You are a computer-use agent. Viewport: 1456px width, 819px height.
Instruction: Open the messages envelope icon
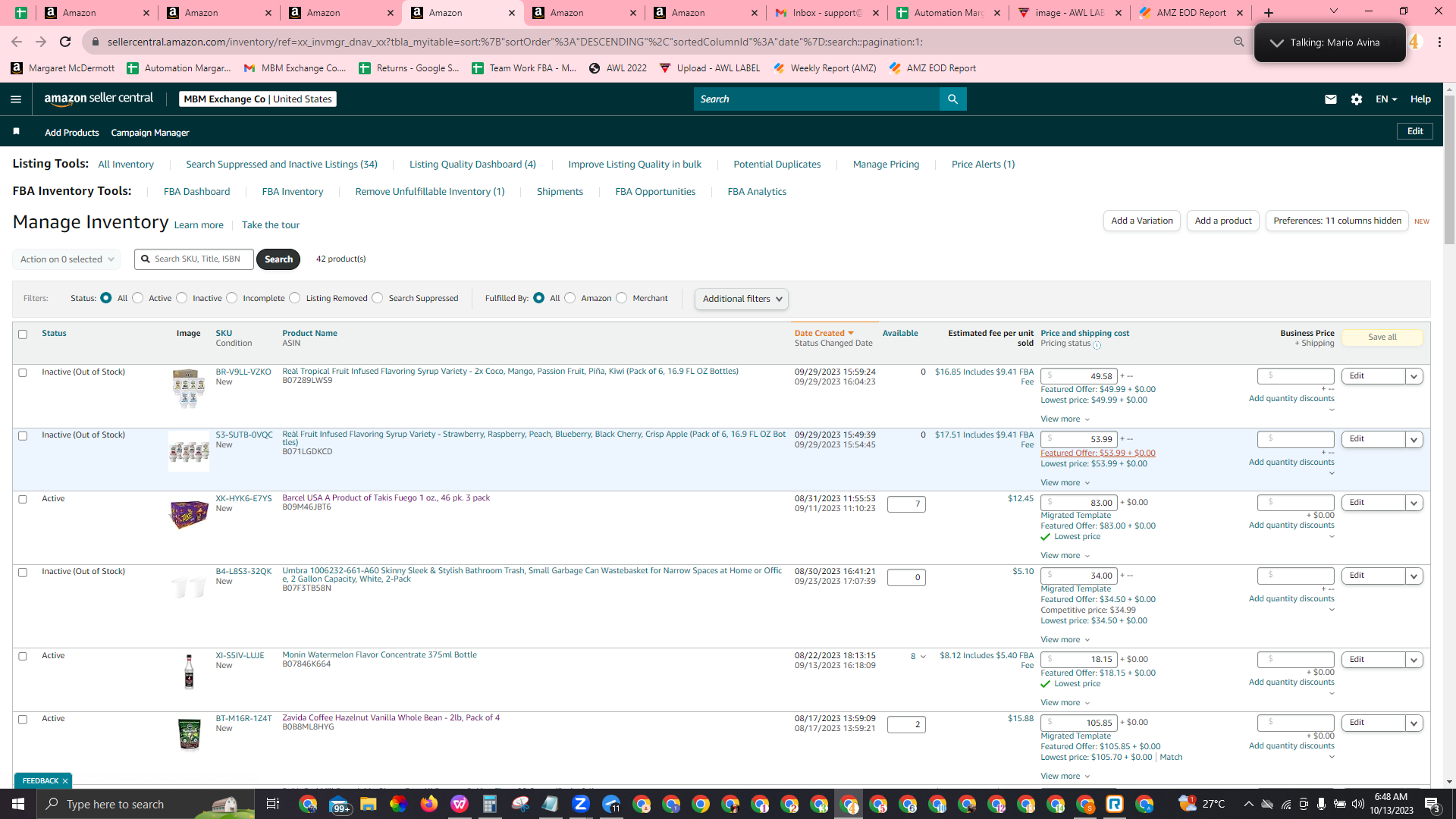click(1330, 99)
